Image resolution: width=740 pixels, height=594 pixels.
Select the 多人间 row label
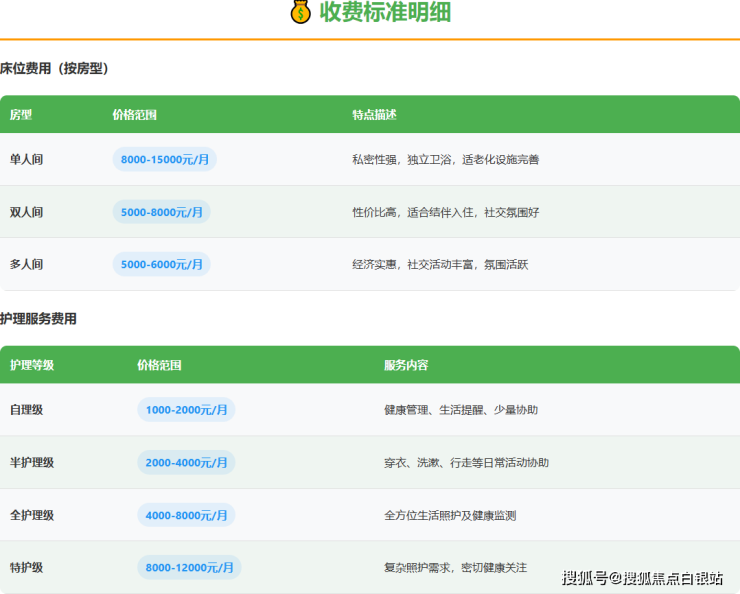click(x=26, y=265)
